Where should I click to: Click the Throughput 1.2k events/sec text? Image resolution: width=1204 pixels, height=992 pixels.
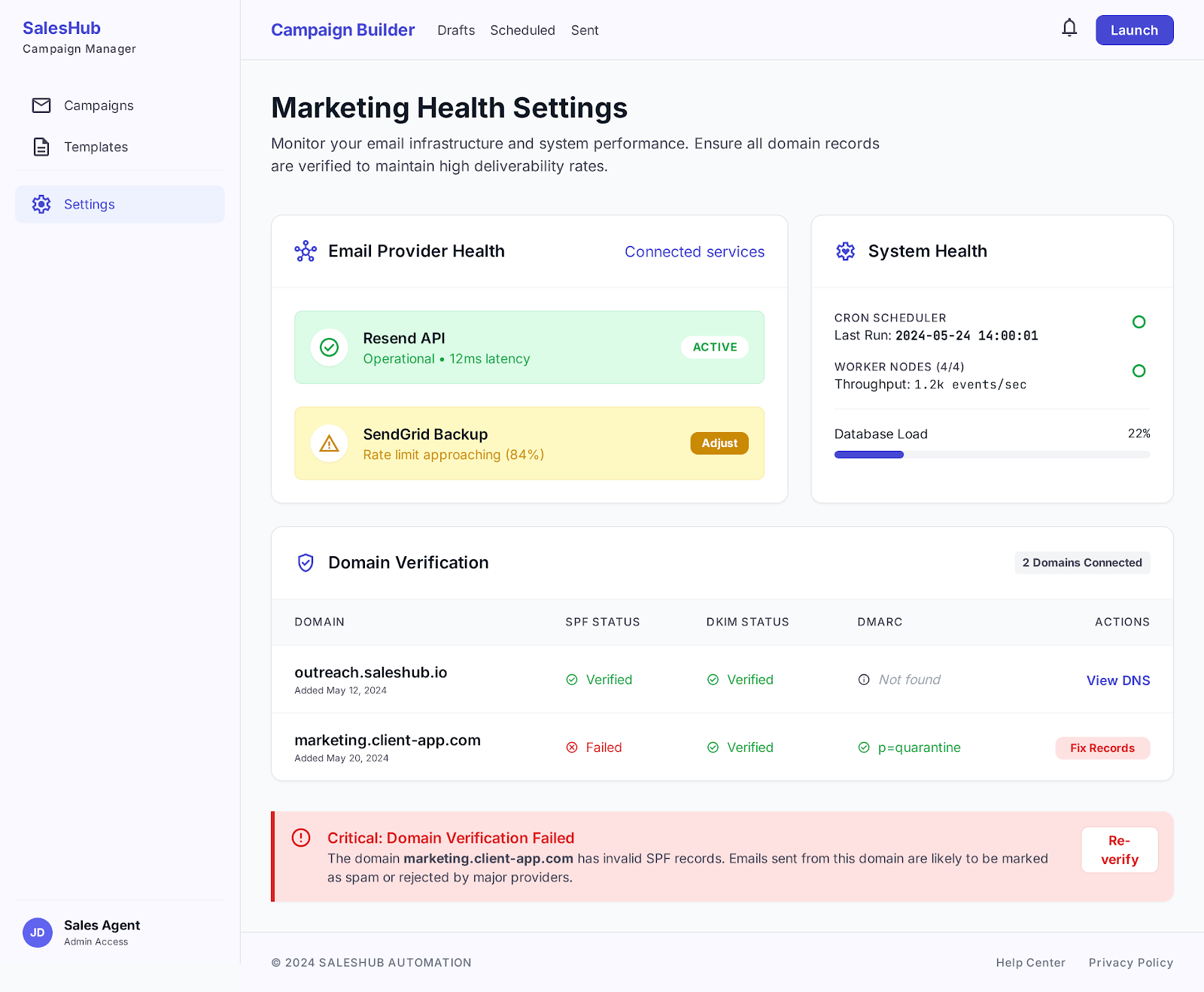click(x=930, y=385)
